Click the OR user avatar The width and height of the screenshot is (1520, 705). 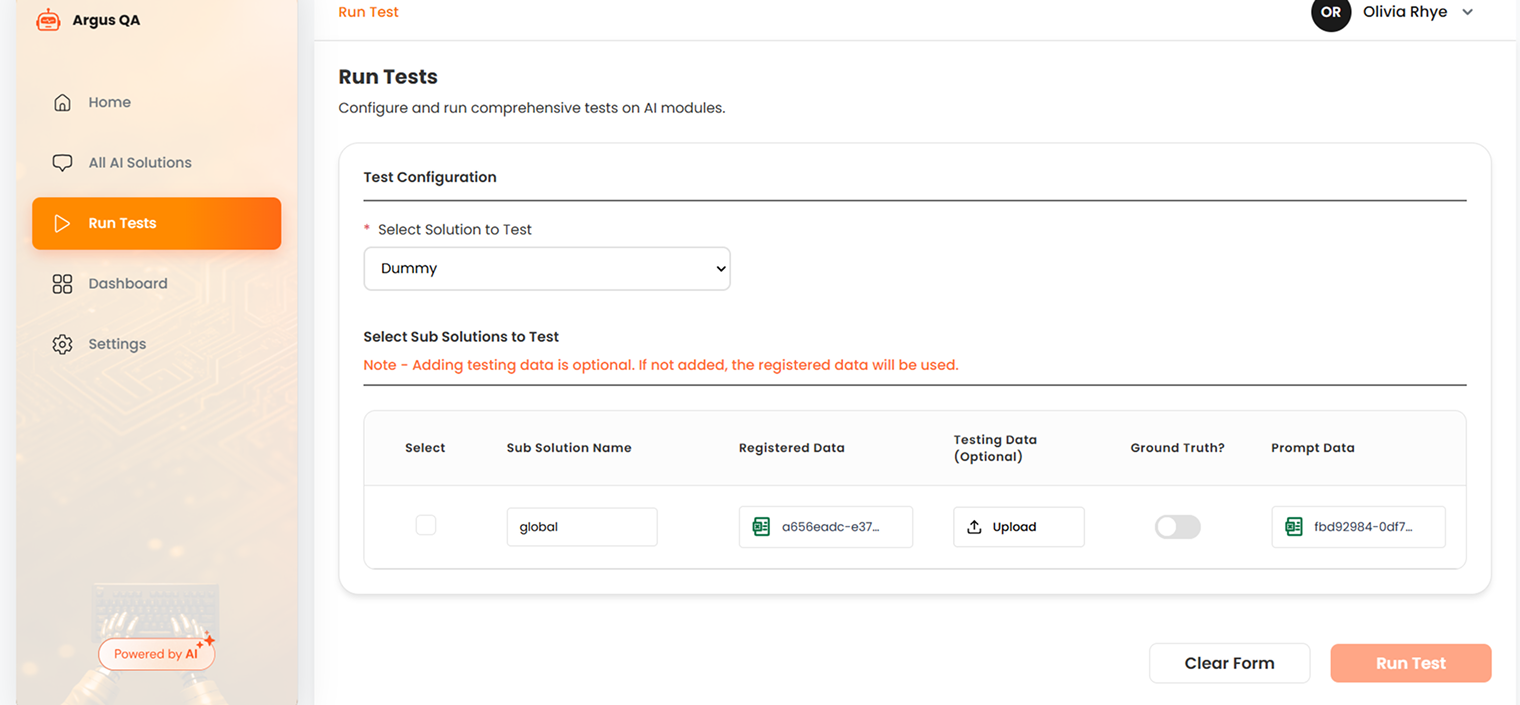1331,13
